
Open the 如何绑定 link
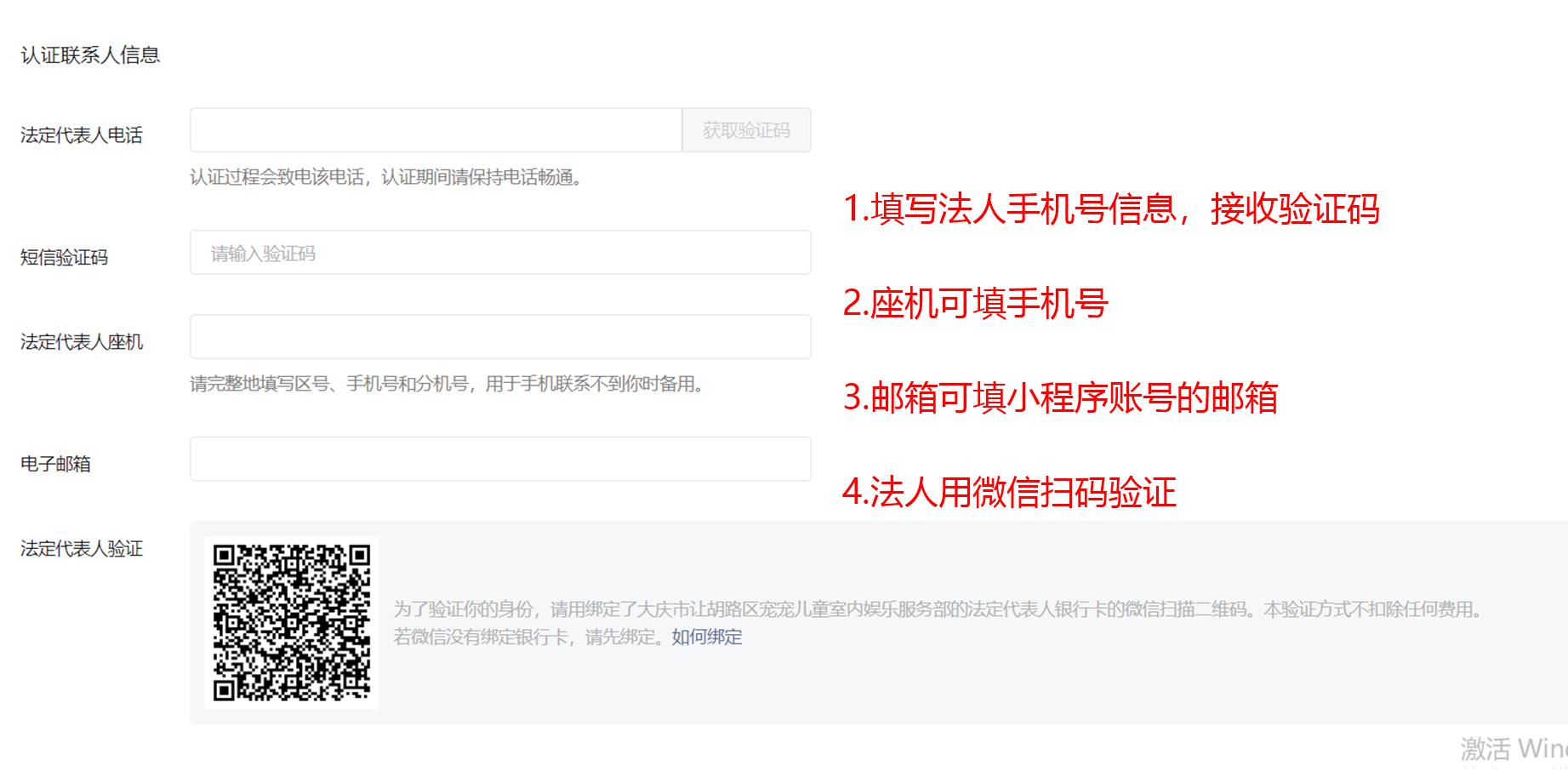[706, 637]
